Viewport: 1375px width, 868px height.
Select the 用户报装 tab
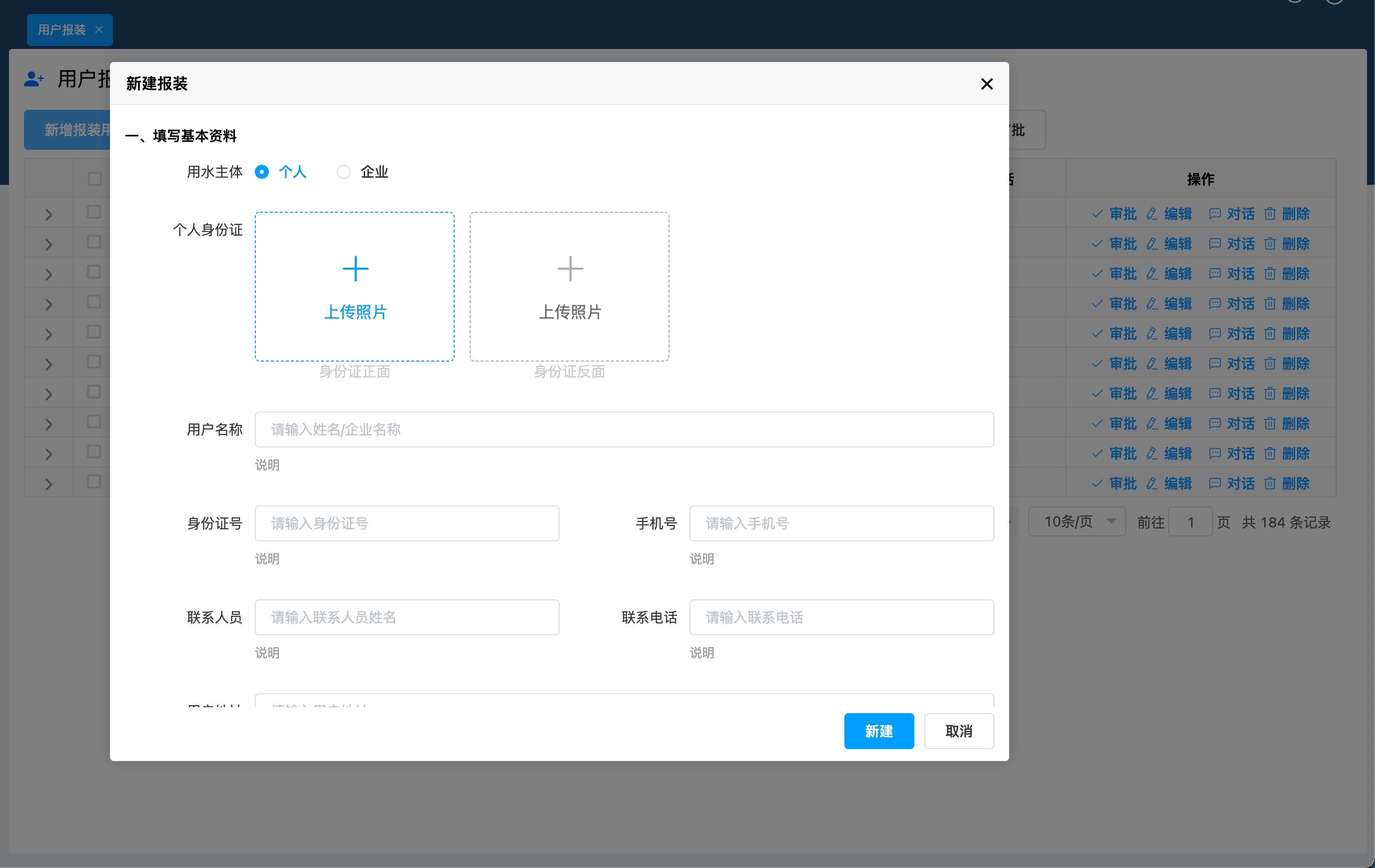(63, 29)
